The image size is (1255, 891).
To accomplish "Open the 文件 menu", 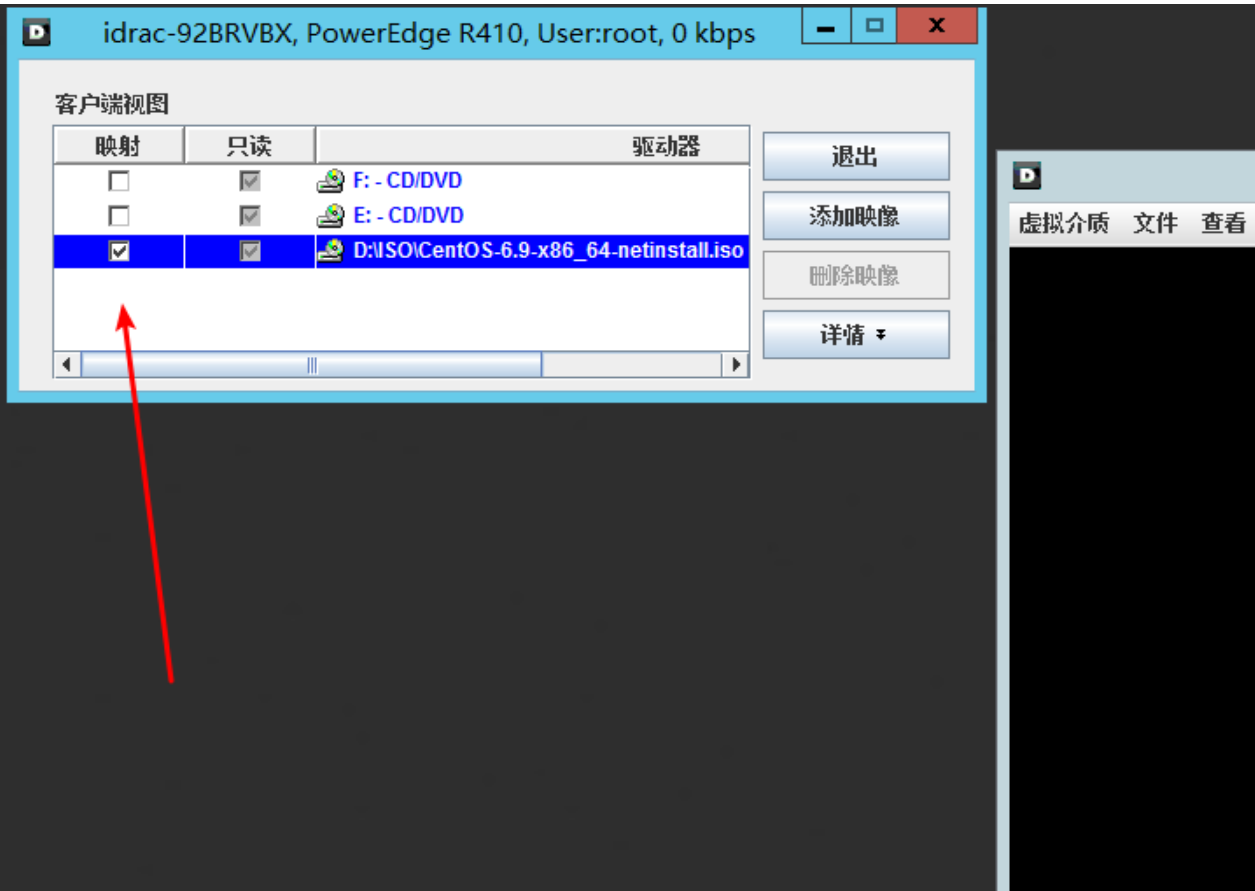I will pyautogui.click(x=1155, y=223).
